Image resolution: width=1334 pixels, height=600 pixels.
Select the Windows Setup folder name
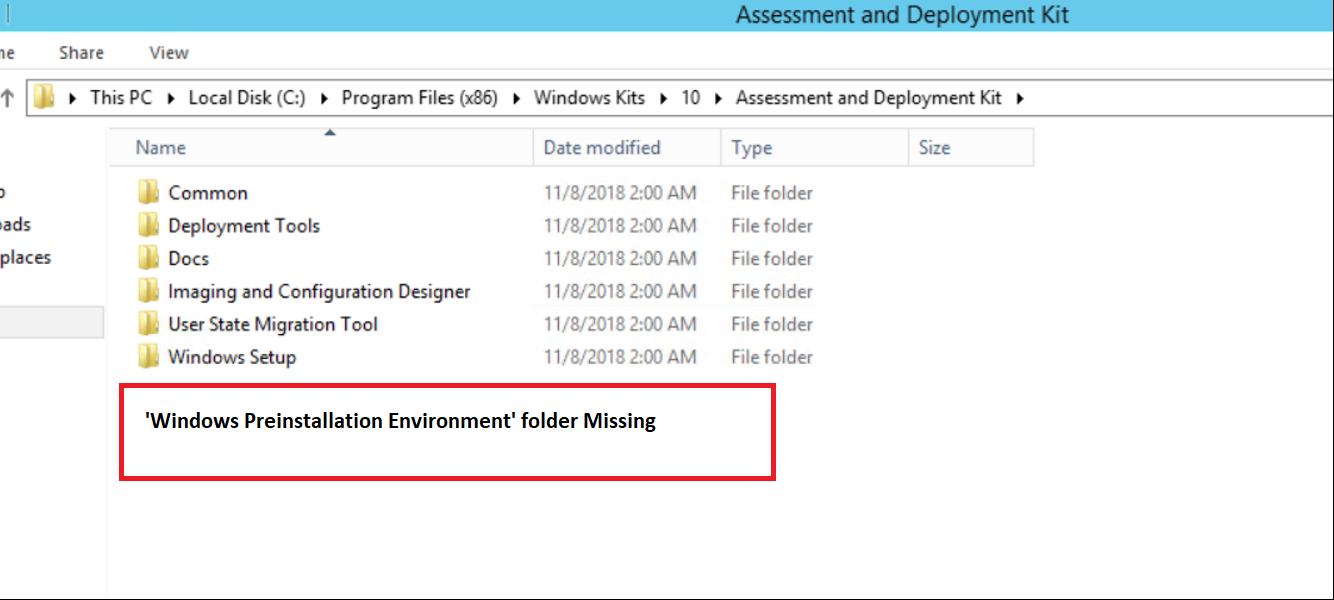pos(232,357)
